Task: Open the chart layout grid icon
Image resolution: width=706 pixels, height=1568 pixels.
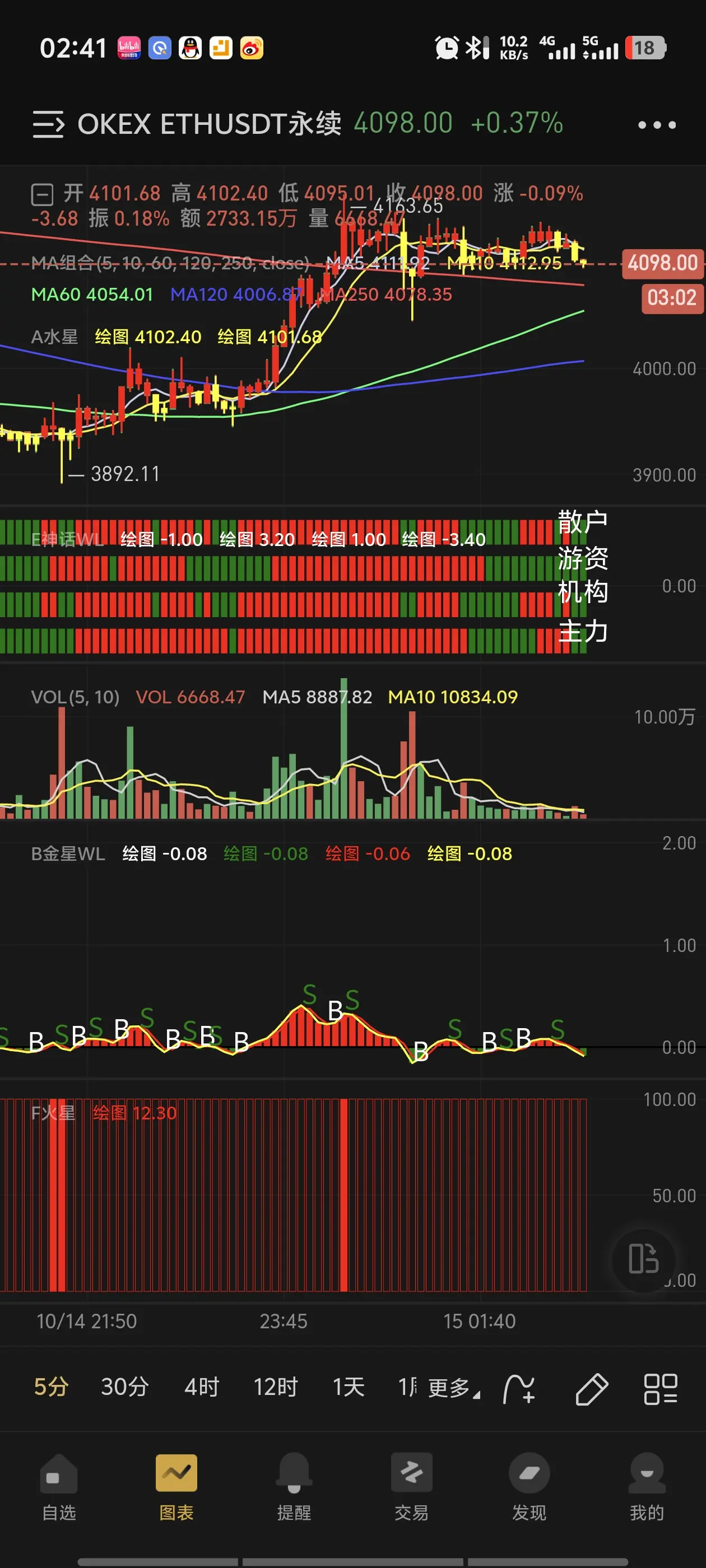Action: tap(660, 1389)
